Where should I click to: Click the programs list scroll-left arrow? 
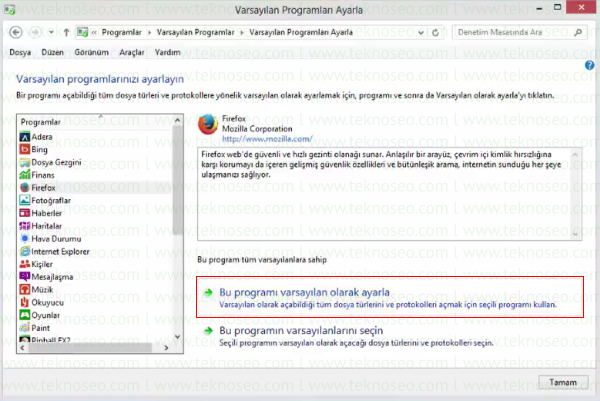[x=22, y=348]
